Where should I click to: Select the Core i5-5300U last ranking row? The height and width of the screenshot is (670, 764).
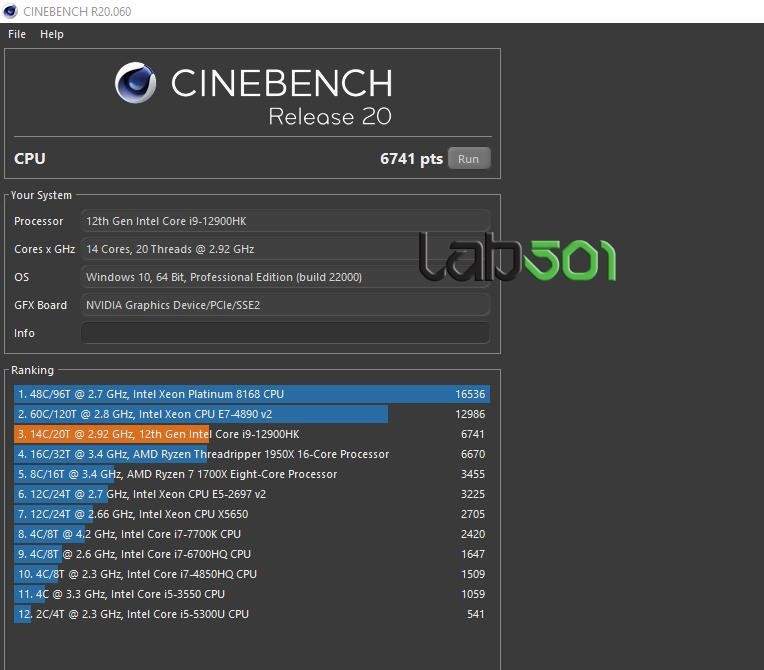(252, 614)
